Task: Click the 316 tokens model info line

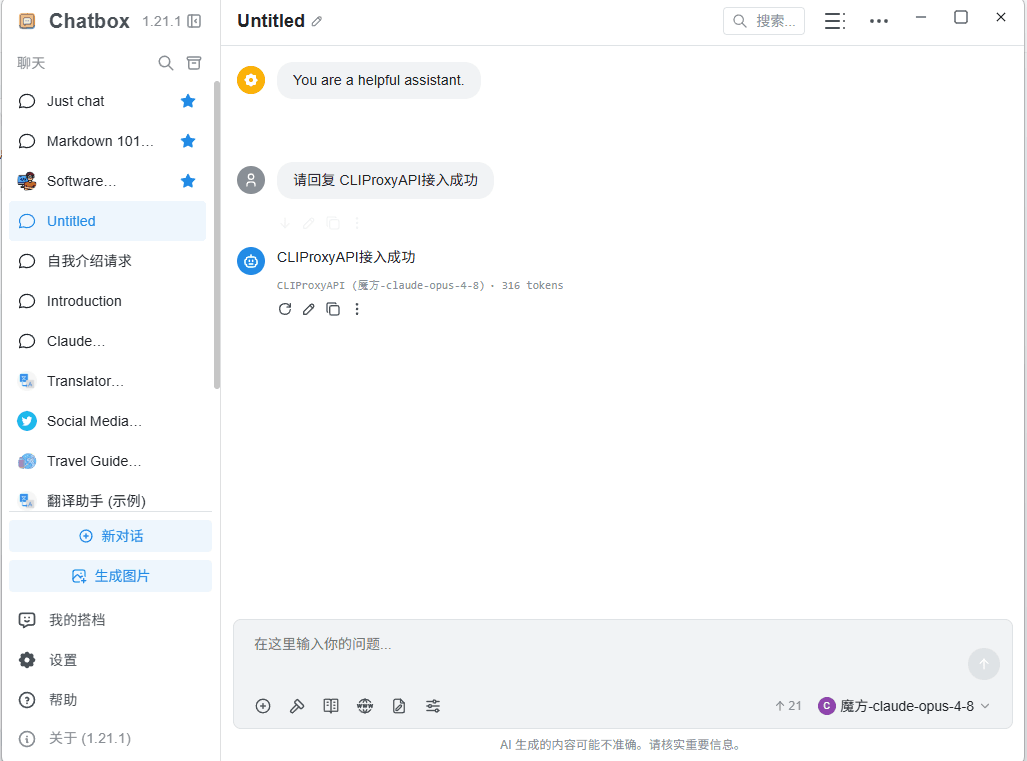Action: pos(420,286)
